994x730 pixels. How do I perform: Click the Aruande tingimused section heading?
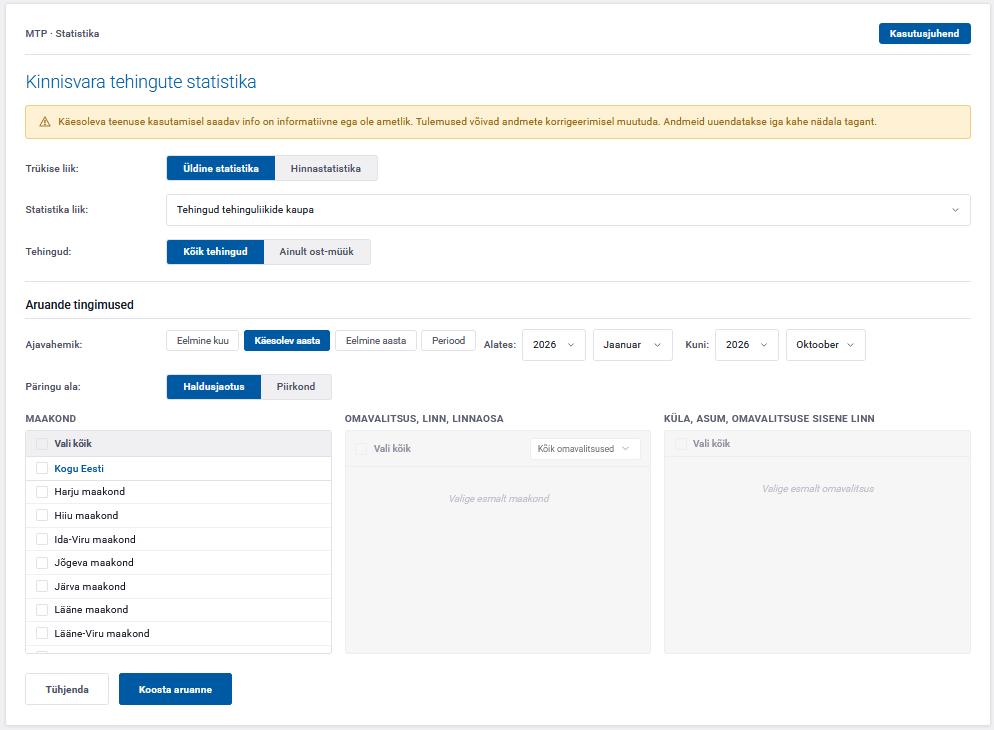[x=79, y=305]
